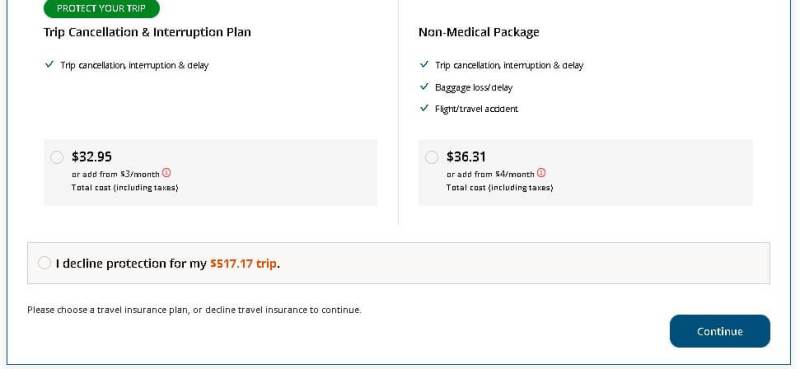
Task: Select the $32.95 Trip Cancellation plan radio button
Action: tap(57, 157)
